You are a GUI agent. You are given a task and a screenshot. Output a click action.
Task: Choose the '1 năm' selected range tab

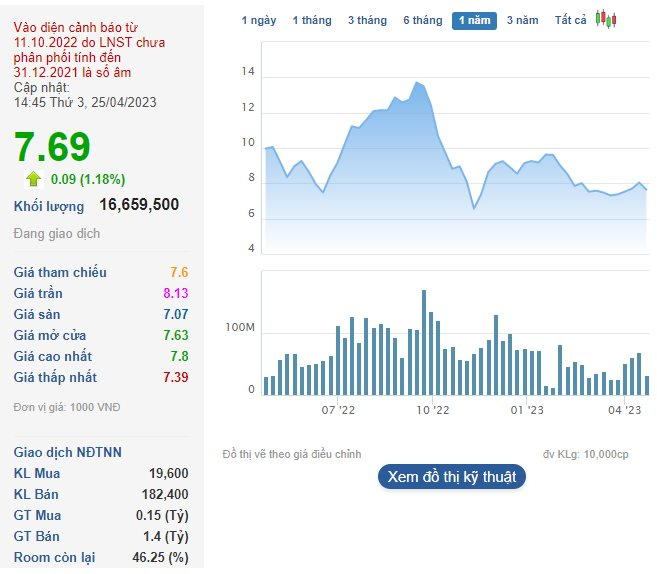click(474, 21)
